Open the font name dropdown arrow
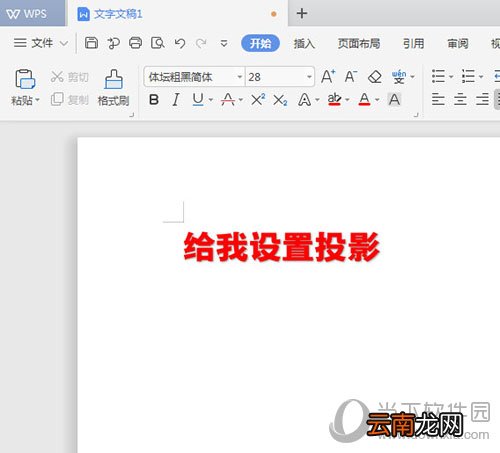 240,77
